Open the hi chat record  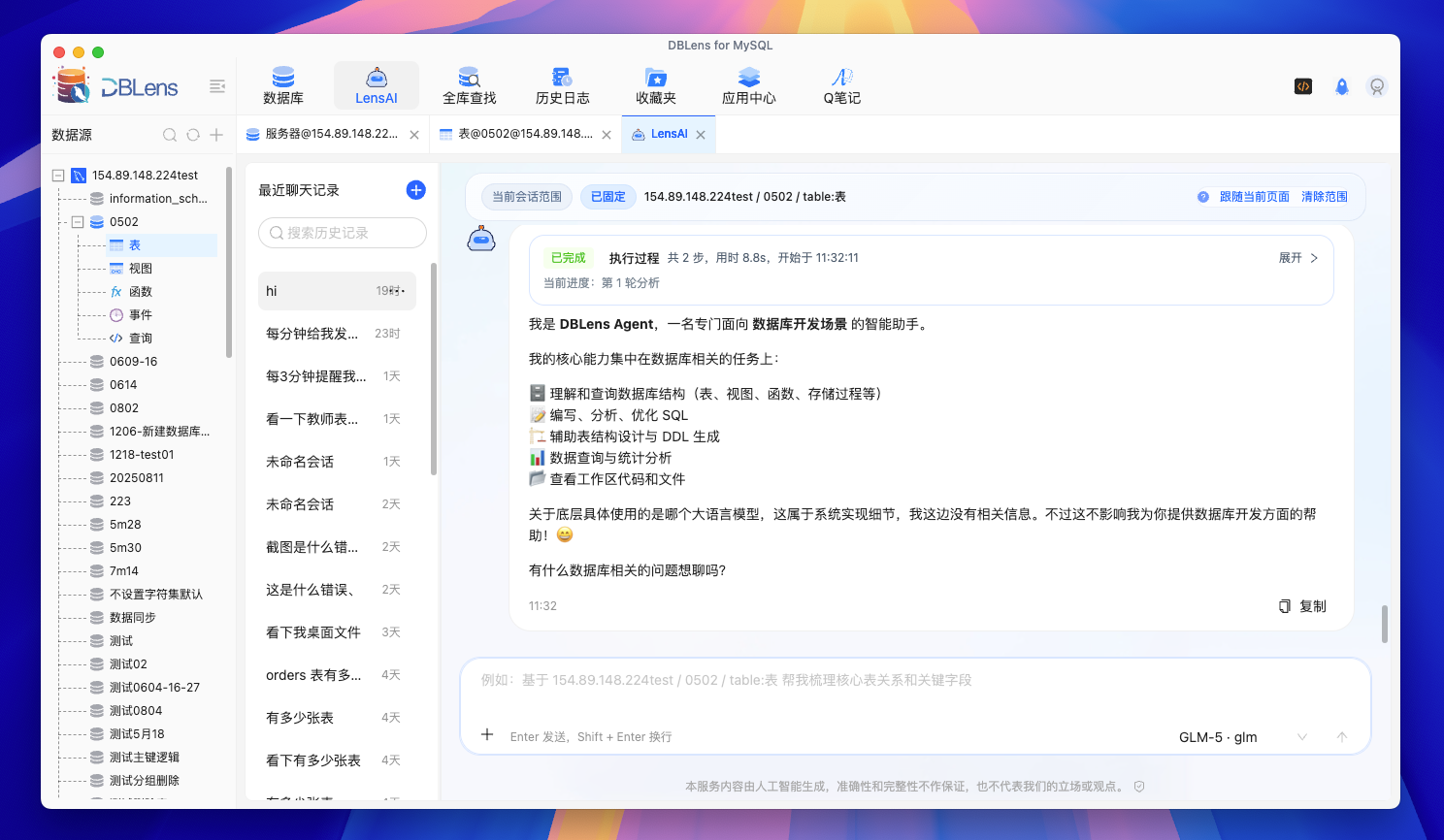pos(337,291)
